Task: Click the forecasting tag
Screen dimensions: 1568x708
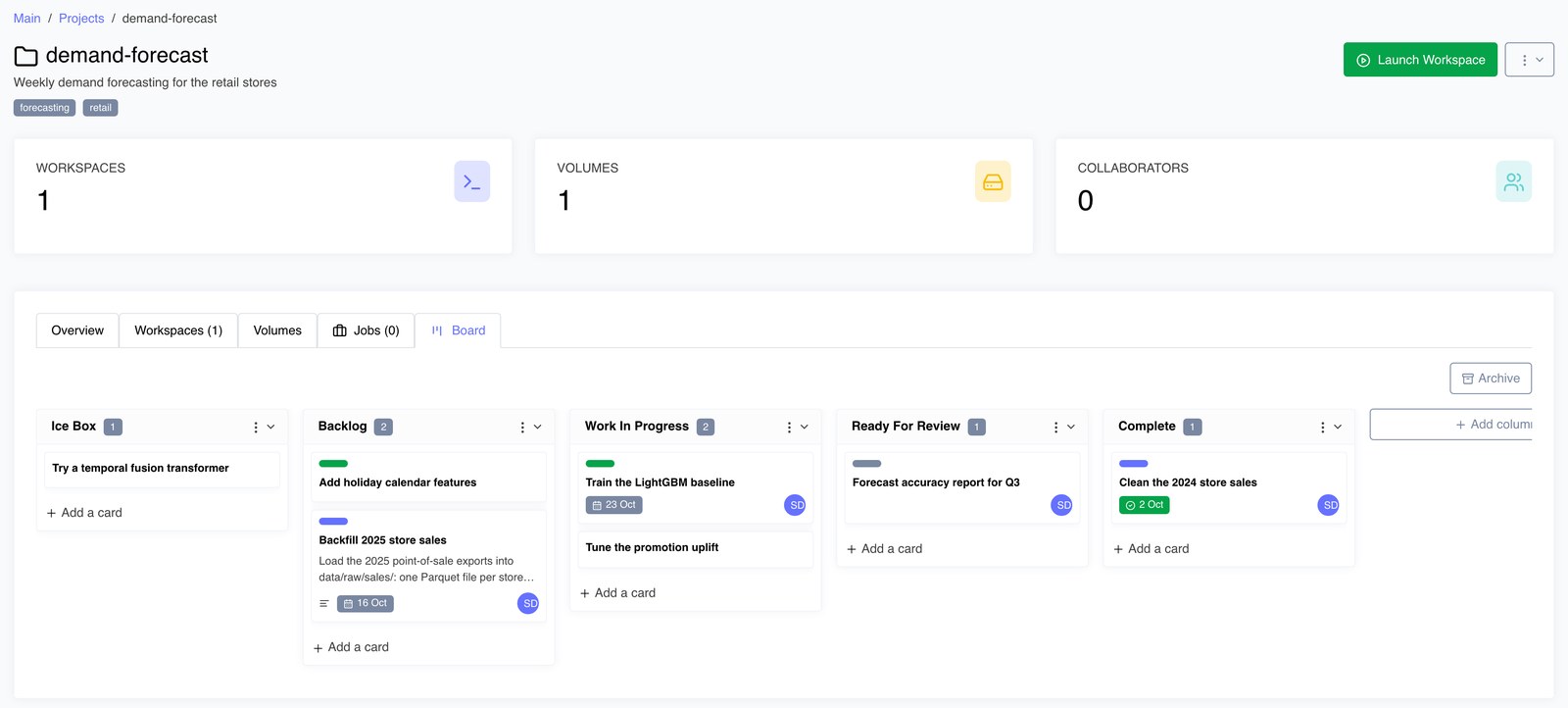Action: pos(44,108)
